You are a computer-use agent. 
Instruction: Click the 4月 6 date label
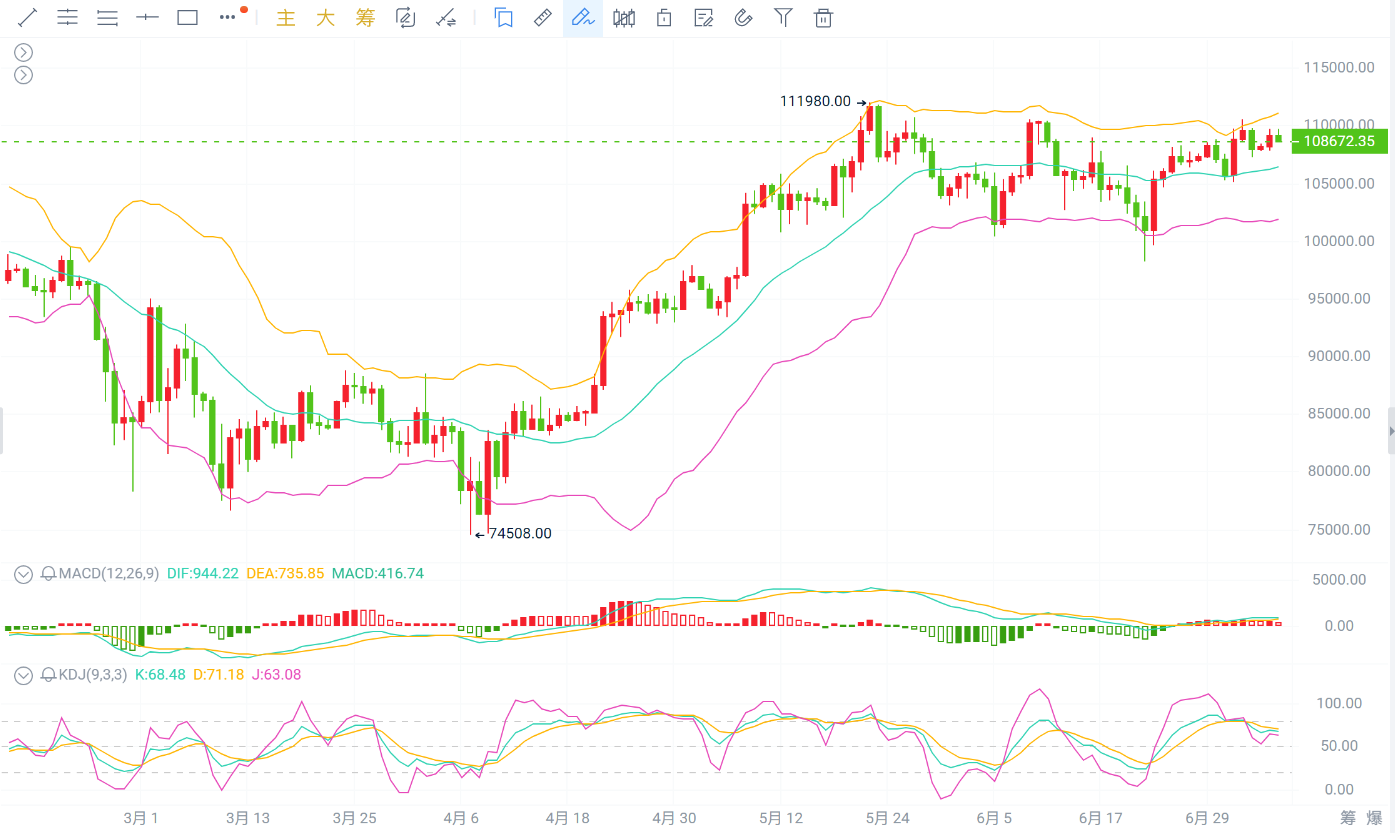461,818
